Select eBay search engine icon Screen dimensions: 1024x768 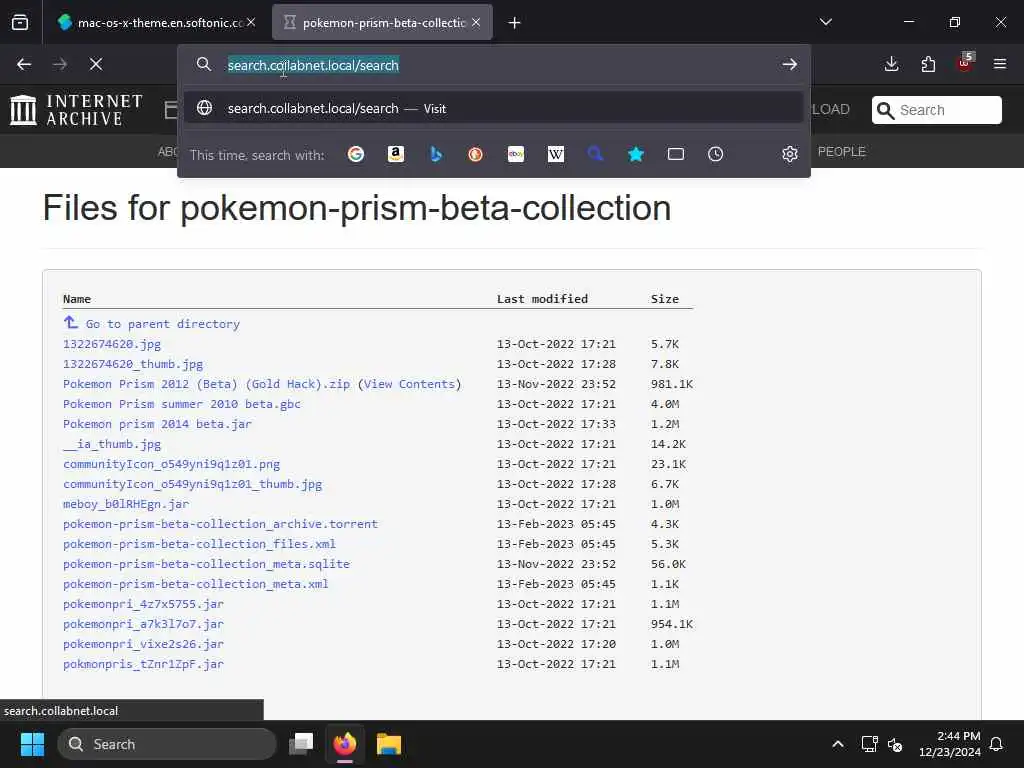pos(516,154)
